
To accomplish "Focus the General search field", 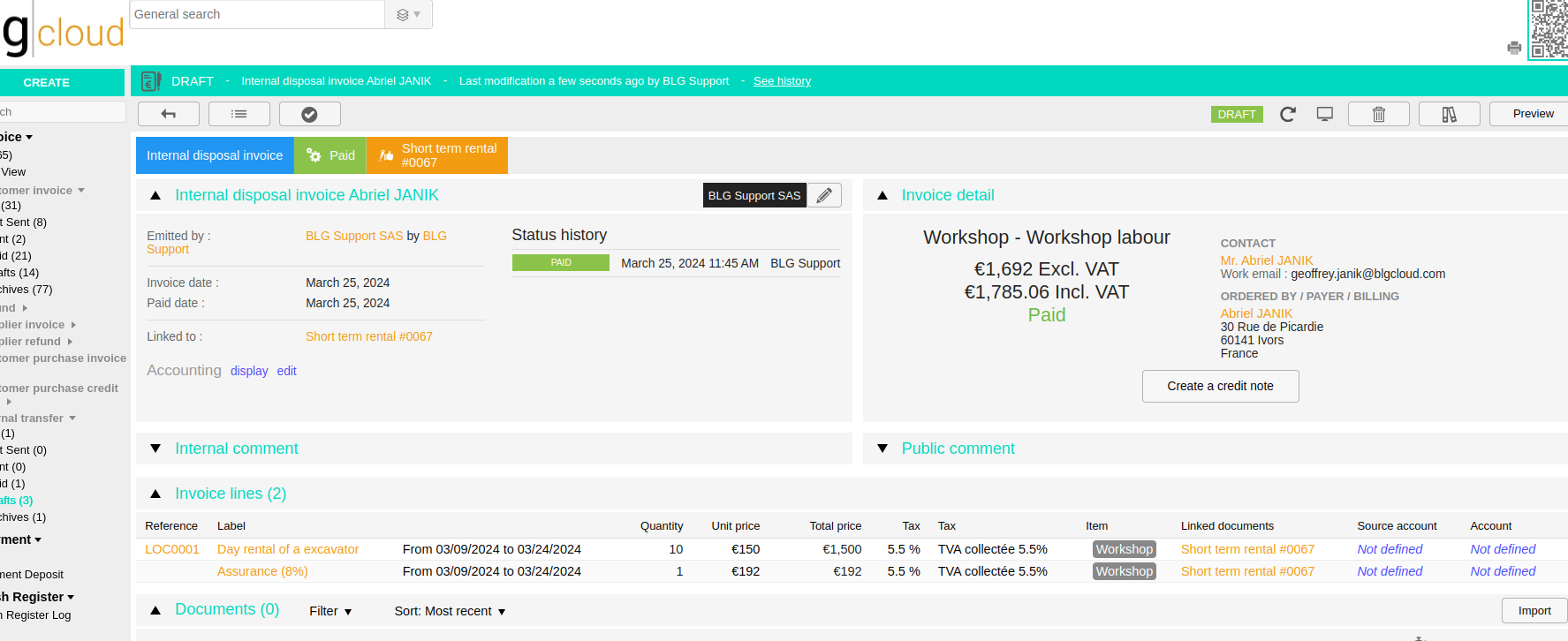I will pos(257,14).
